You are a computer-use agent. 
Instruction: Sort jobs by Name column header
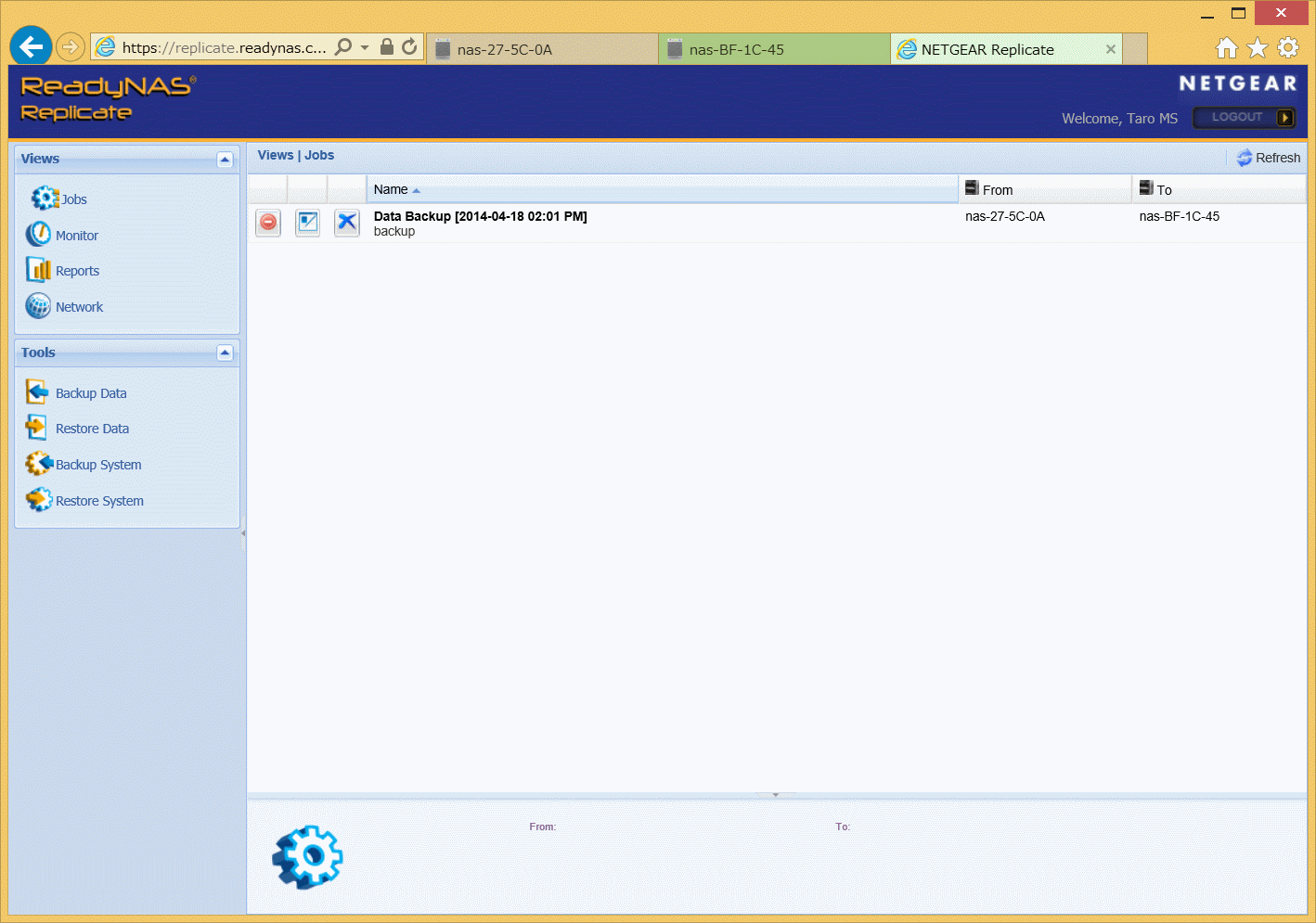pos(391,189)
